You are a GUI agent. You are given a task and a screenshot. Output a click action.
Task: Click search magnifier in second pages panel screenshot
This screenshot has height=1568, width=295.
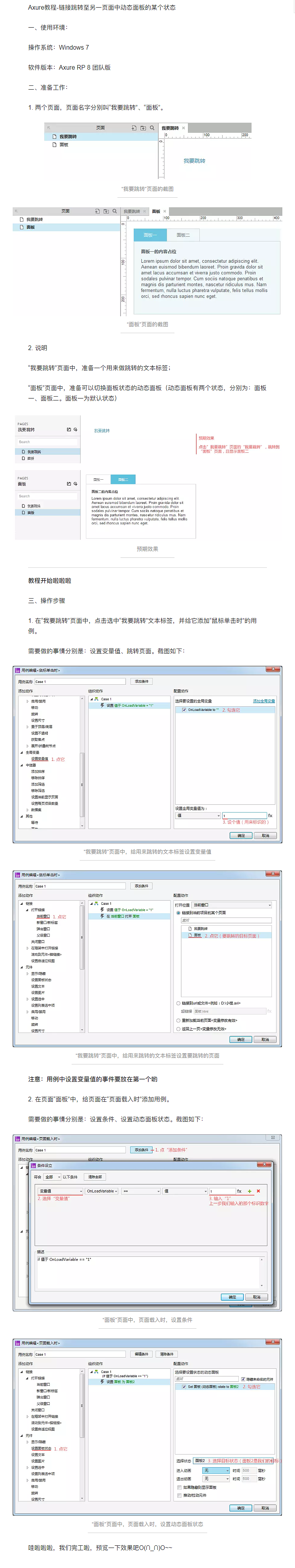coord(115,211)
